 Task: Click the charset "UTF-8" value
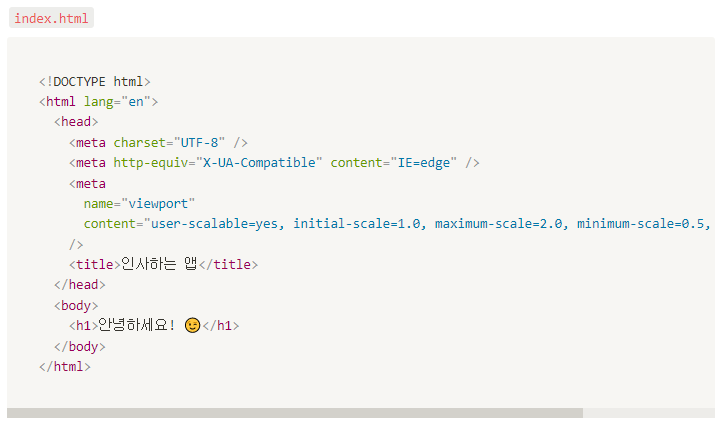tap(199, 142)
